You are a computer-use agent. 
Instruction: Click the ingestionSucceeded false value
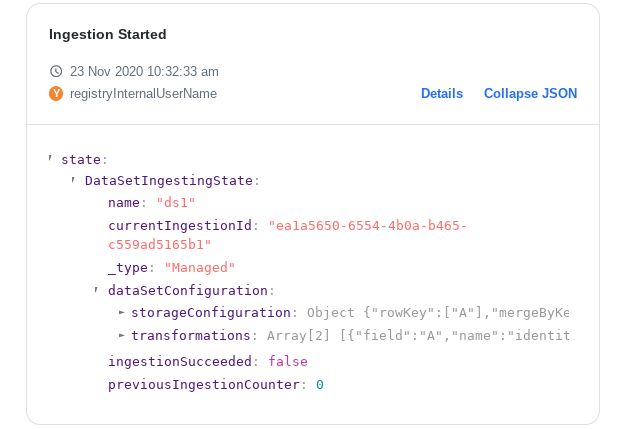click(x=288, y=361)
